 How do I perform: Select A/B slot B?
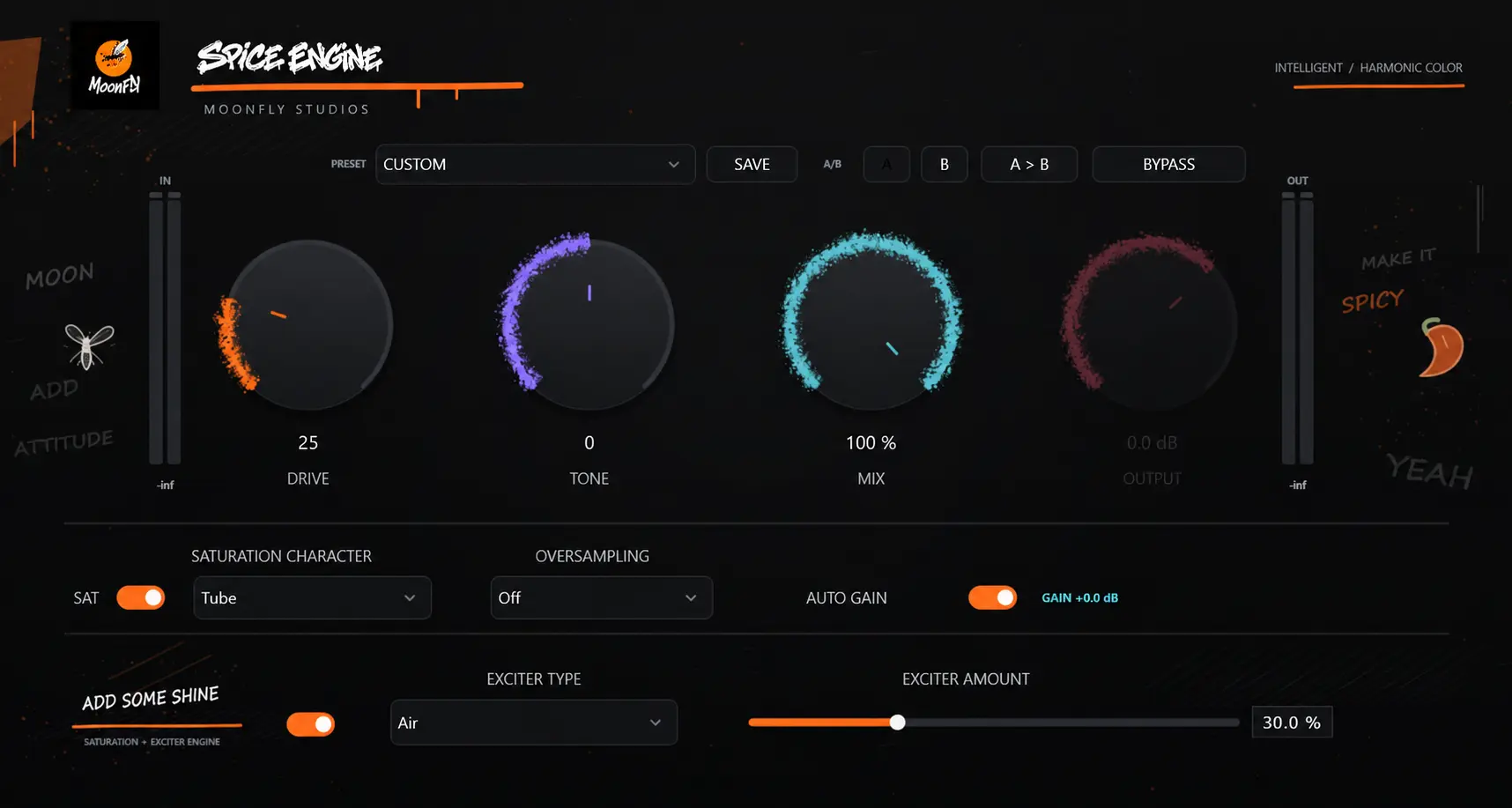pos(945,165)
